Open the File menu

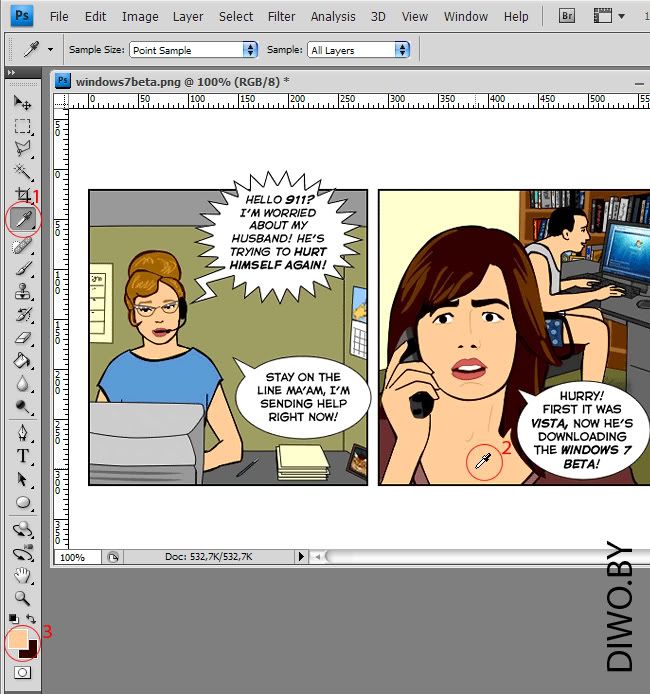click(59, 16)
